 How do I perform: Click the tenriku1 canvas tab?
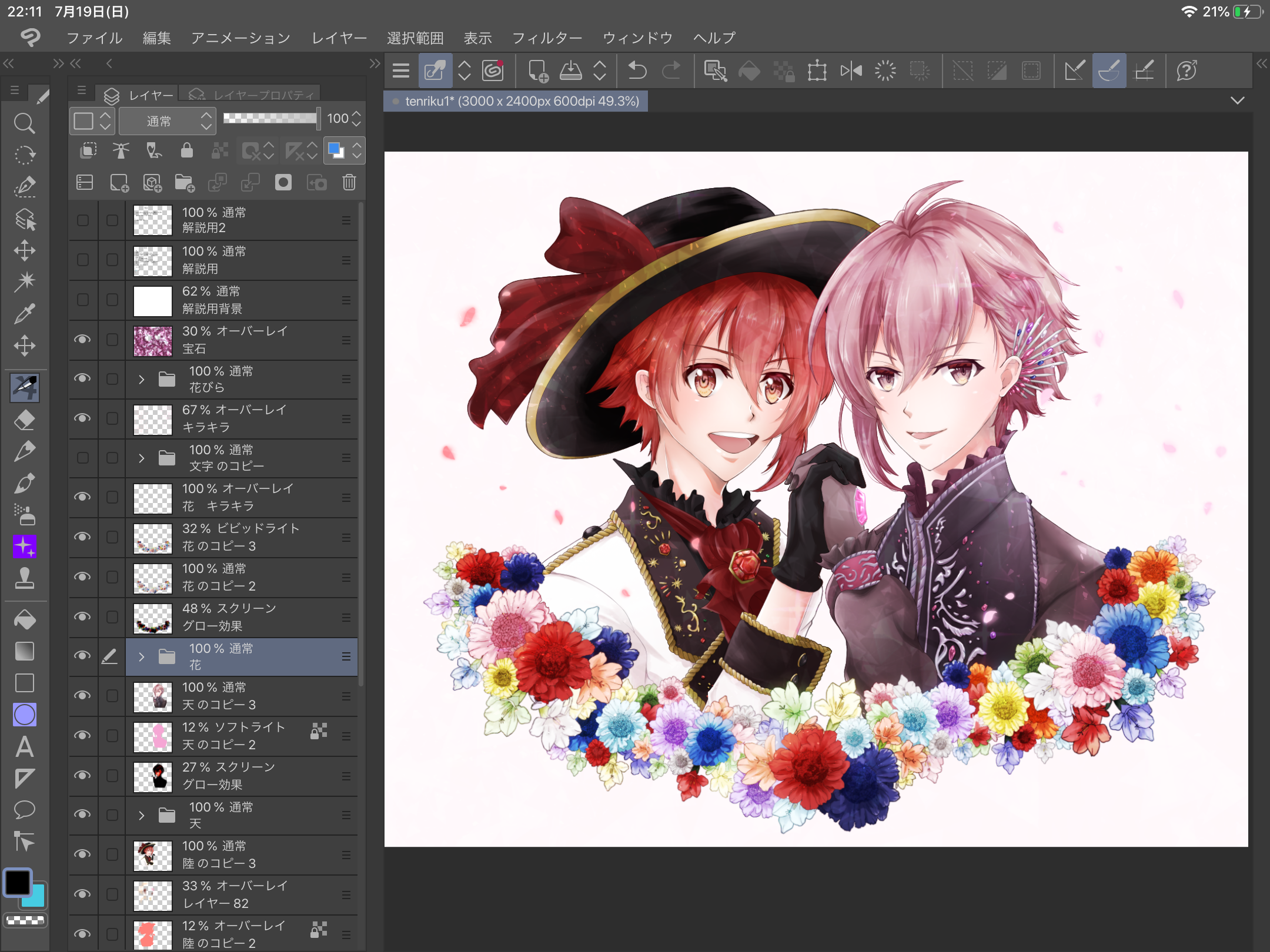pyautogui.click(x=517, y=101)
